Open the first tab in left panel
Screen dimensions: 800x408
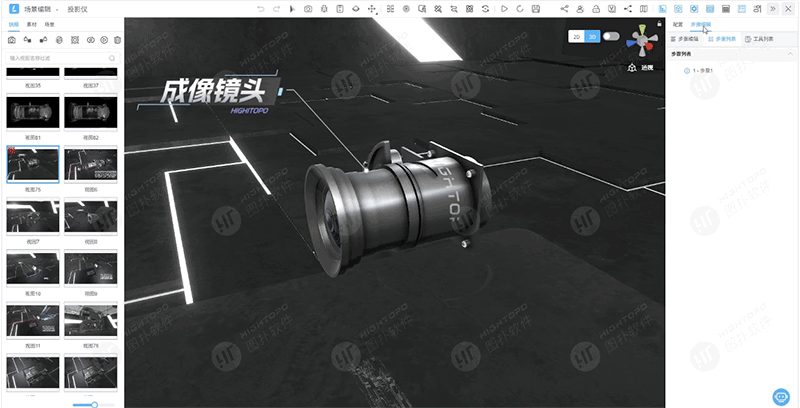coord(14,24)
